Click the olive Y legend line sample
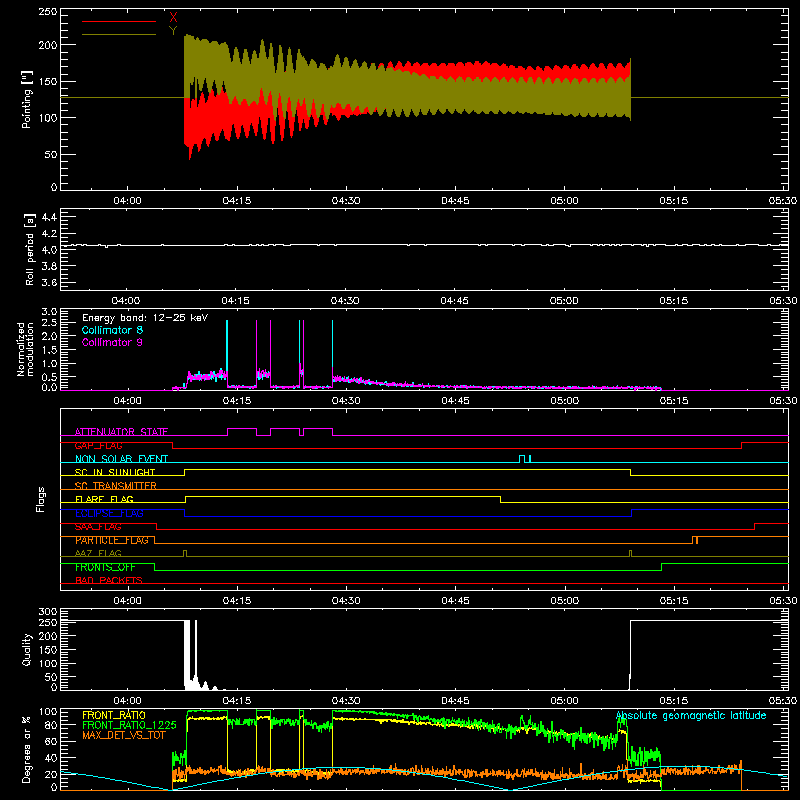800x800 pixels. [118, 35]
